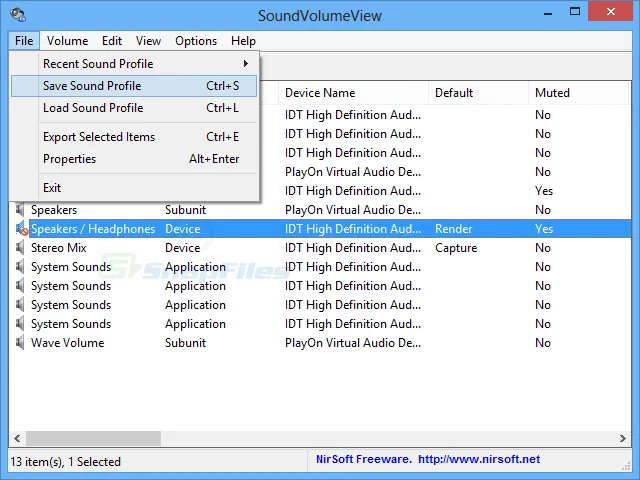This screenshot has height=480, width=640.
Task: Sort by the Muted column header
Action: click(579, 93)
